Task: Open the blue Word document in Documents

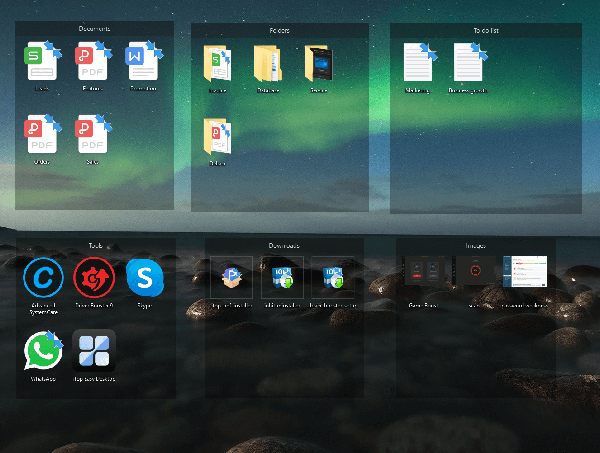Action: 143,61
